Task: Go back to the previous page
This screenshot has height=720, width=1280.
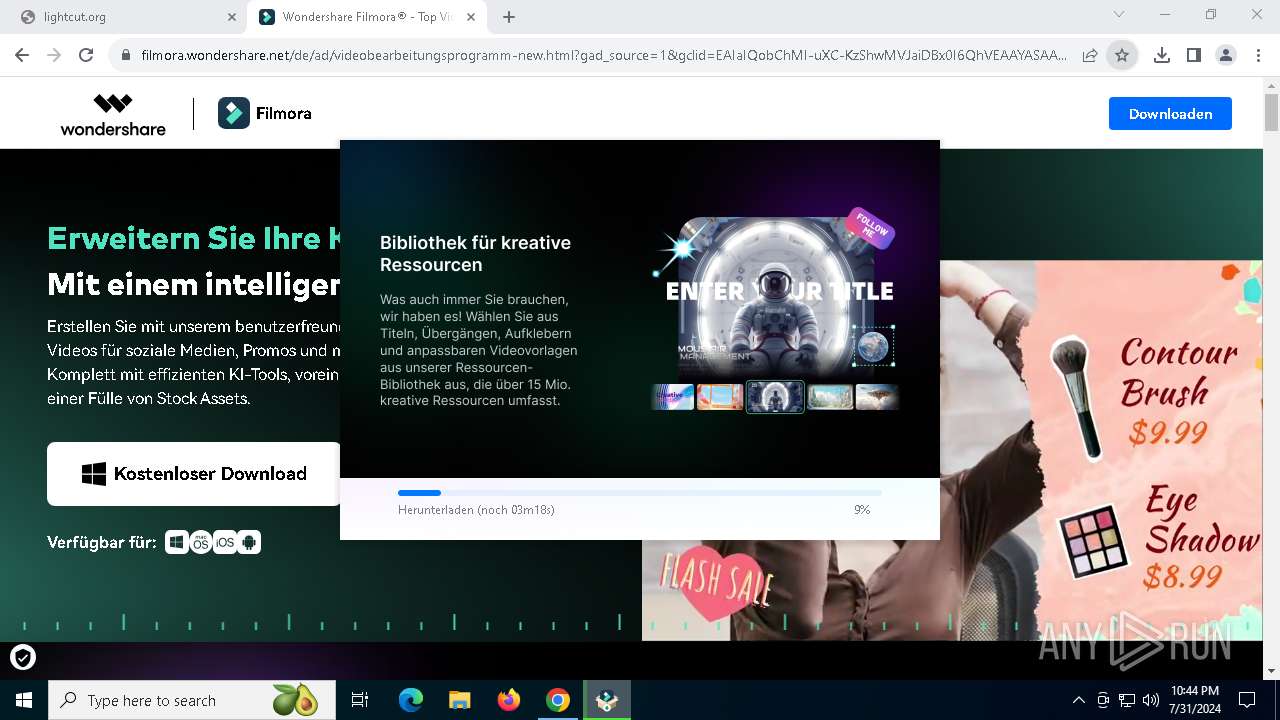Action: [22, 56]
